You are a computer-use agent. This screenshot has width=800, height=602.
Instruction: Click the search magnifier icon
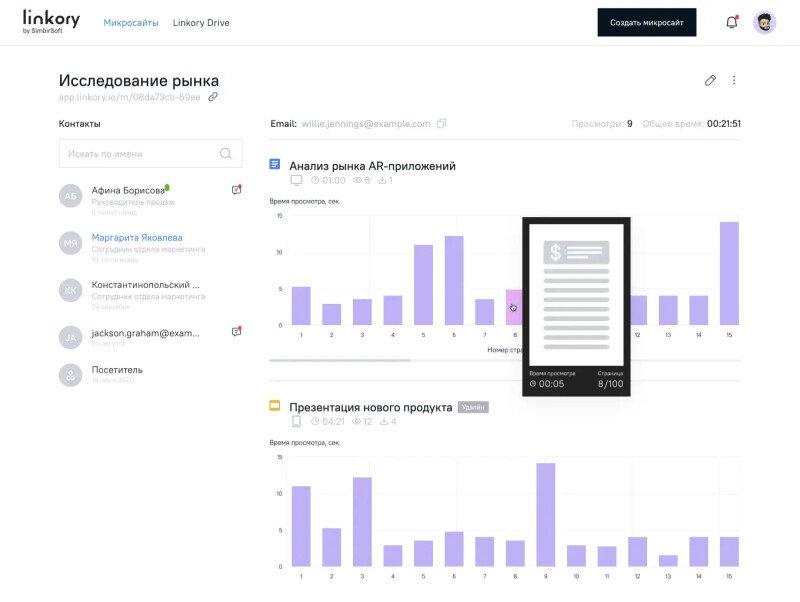(226, 153)
